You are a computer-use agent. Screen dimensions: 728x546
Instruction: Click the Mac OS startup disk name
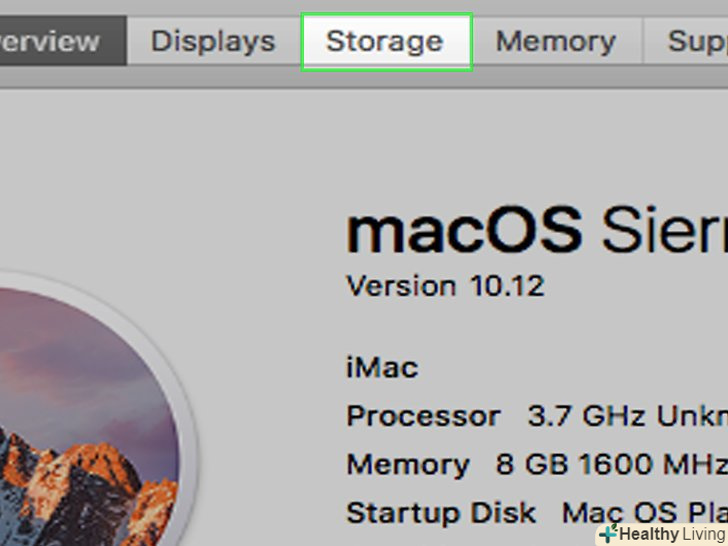pos(642,513)
